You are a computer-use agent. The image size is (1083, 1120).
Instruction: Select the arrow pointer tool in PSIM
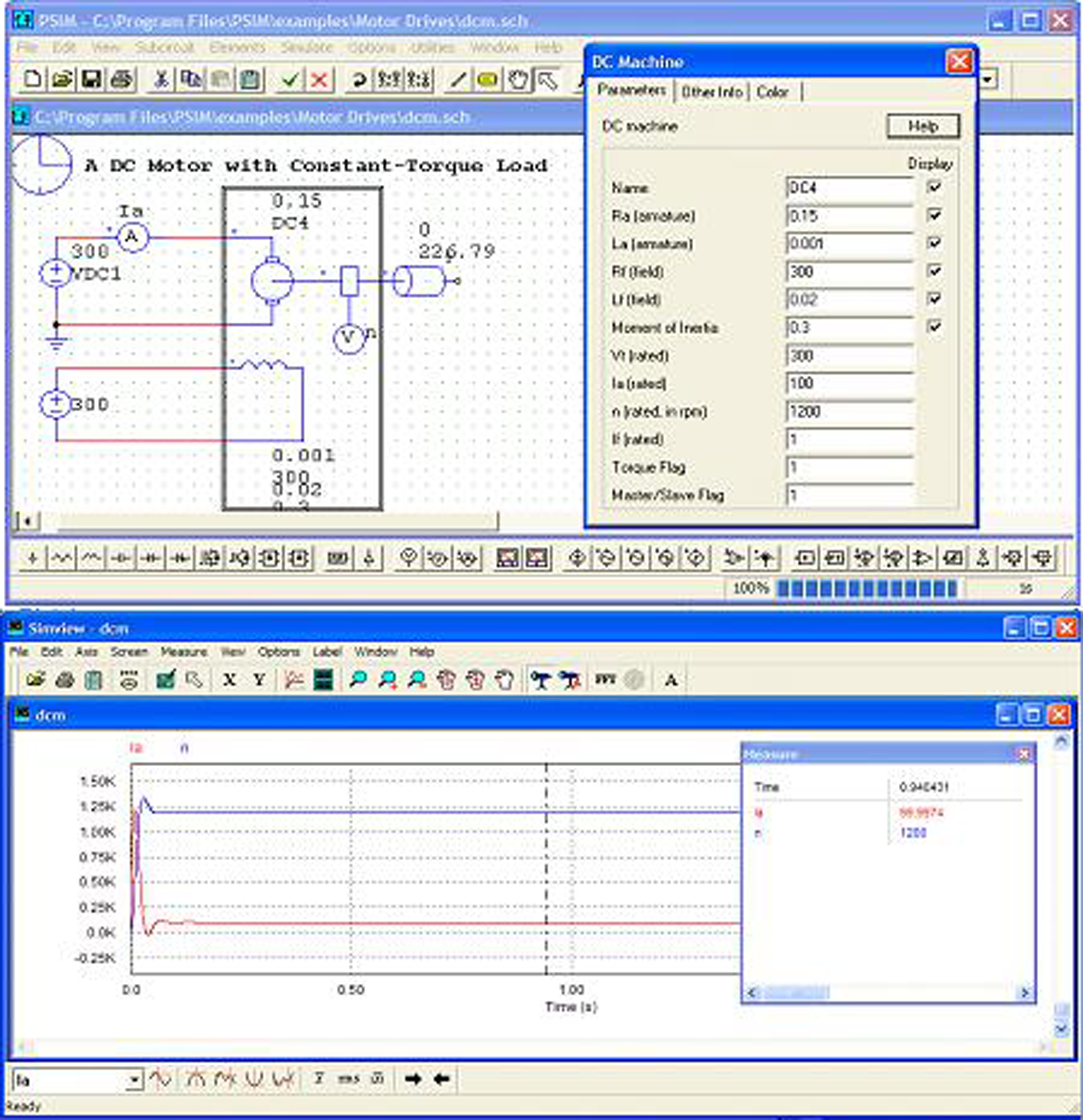point(547,79)
